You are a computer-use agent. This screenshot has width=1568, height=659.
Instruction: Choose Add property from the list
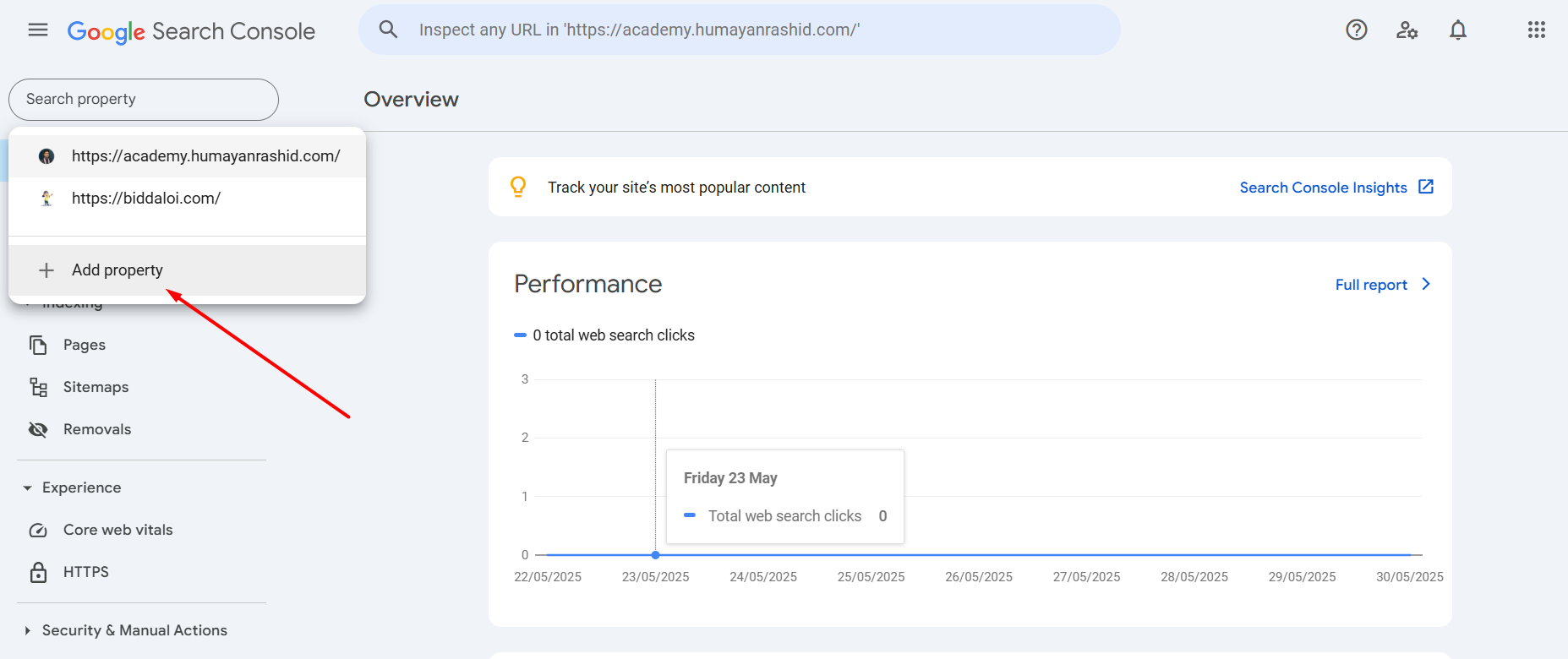(117, 270)
